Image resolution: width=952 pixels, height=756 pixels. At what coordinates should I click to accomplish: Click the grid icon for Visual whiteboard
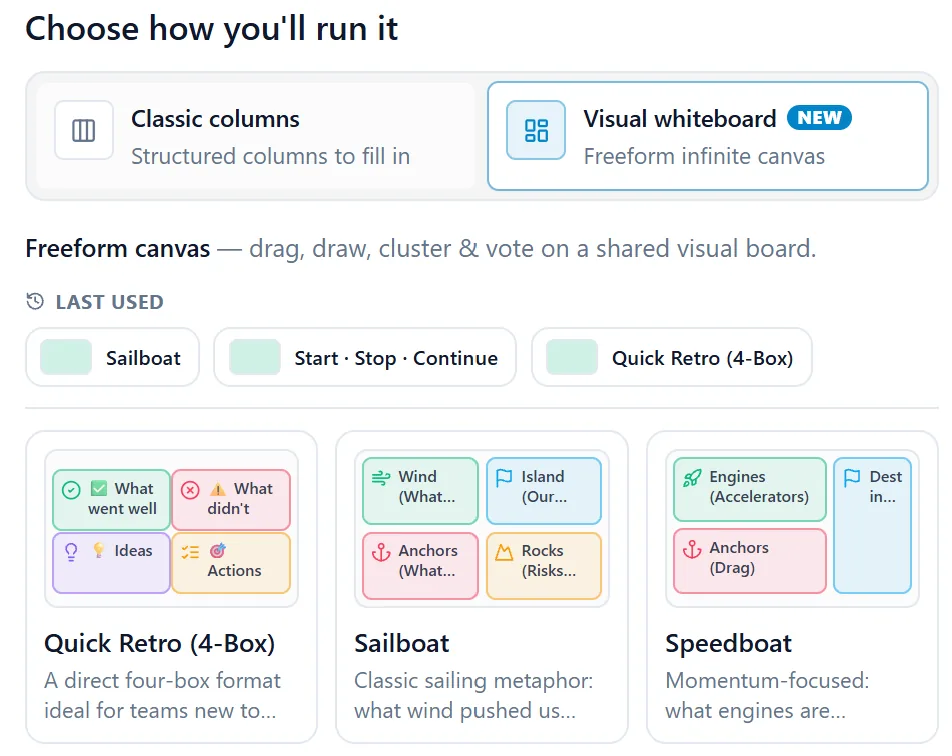coord(536,131)
